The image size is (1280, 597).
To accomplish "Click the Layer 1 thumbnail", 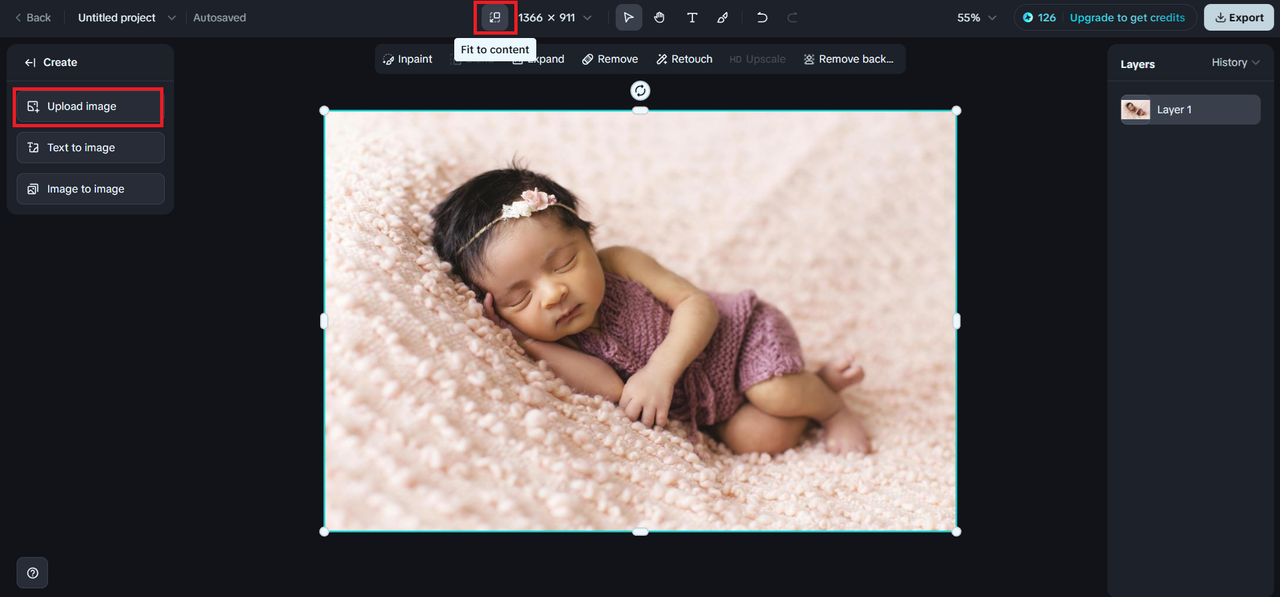I will [1135, 110].
